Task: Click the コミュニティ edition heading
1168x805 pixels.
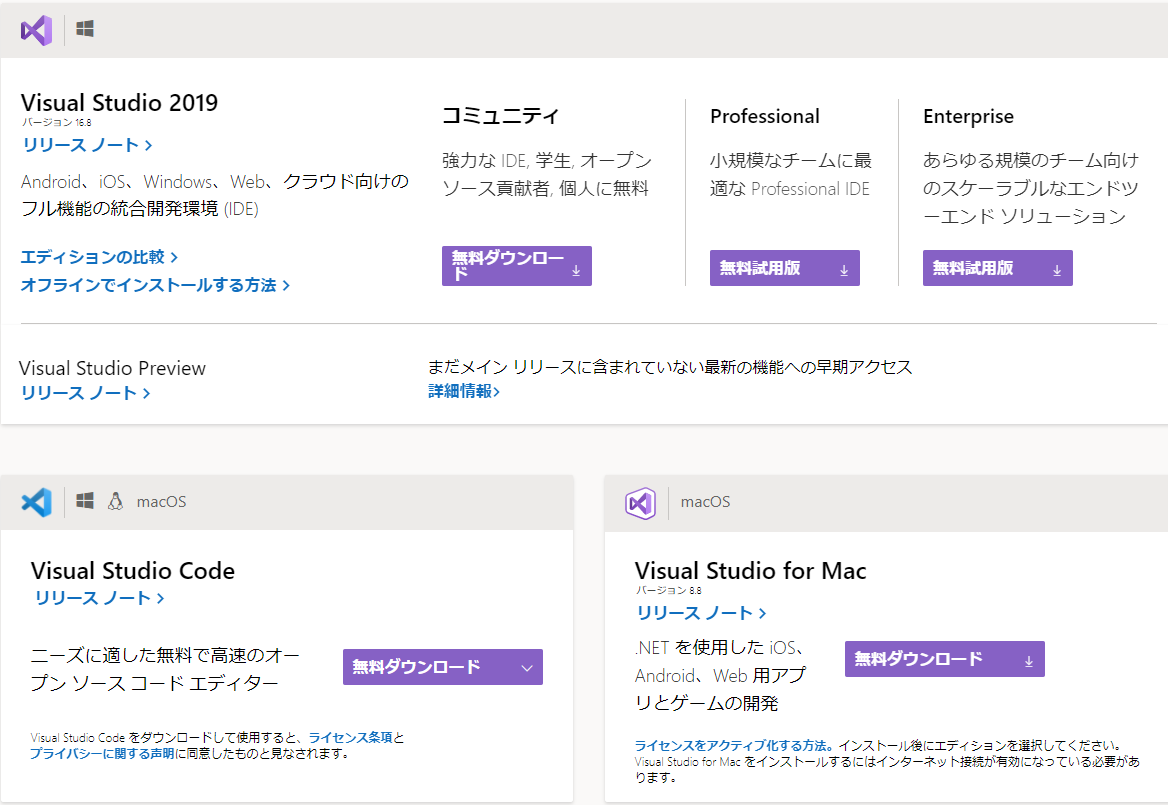Action: pyautogui.click(x=500, y=116)
